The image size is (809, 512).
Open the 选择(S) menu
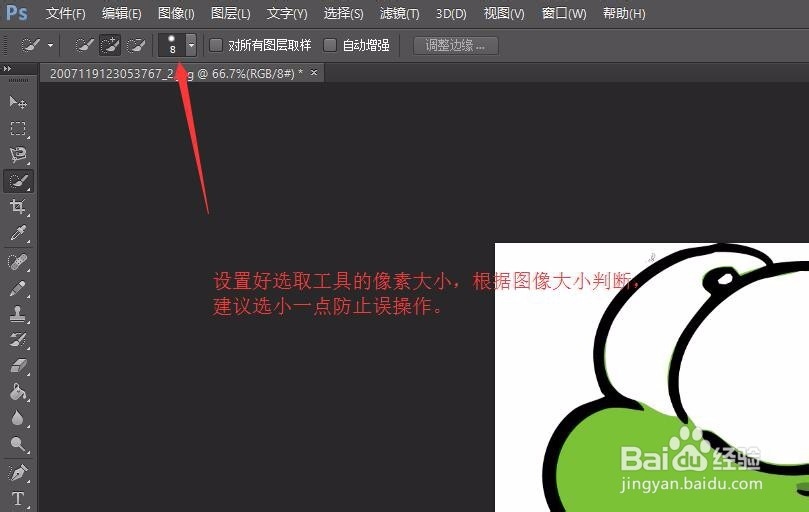[x=343, y=13]
